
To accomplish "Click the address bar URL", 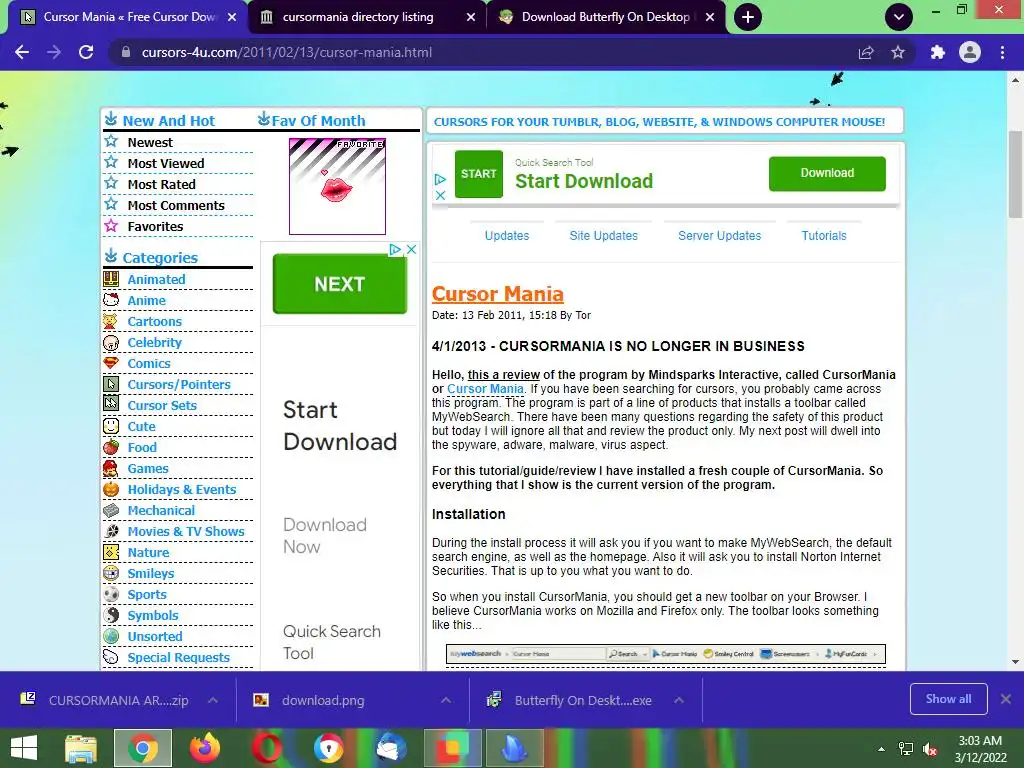I will pos(287,52).
